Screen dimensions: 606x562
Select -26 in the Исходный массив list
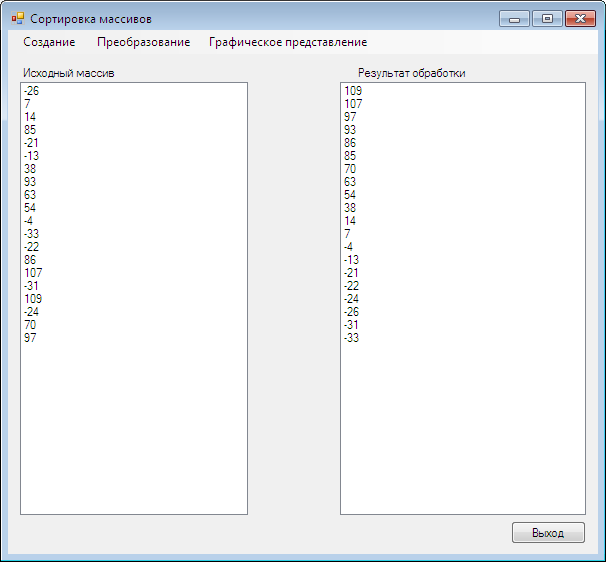click(134, 91)
